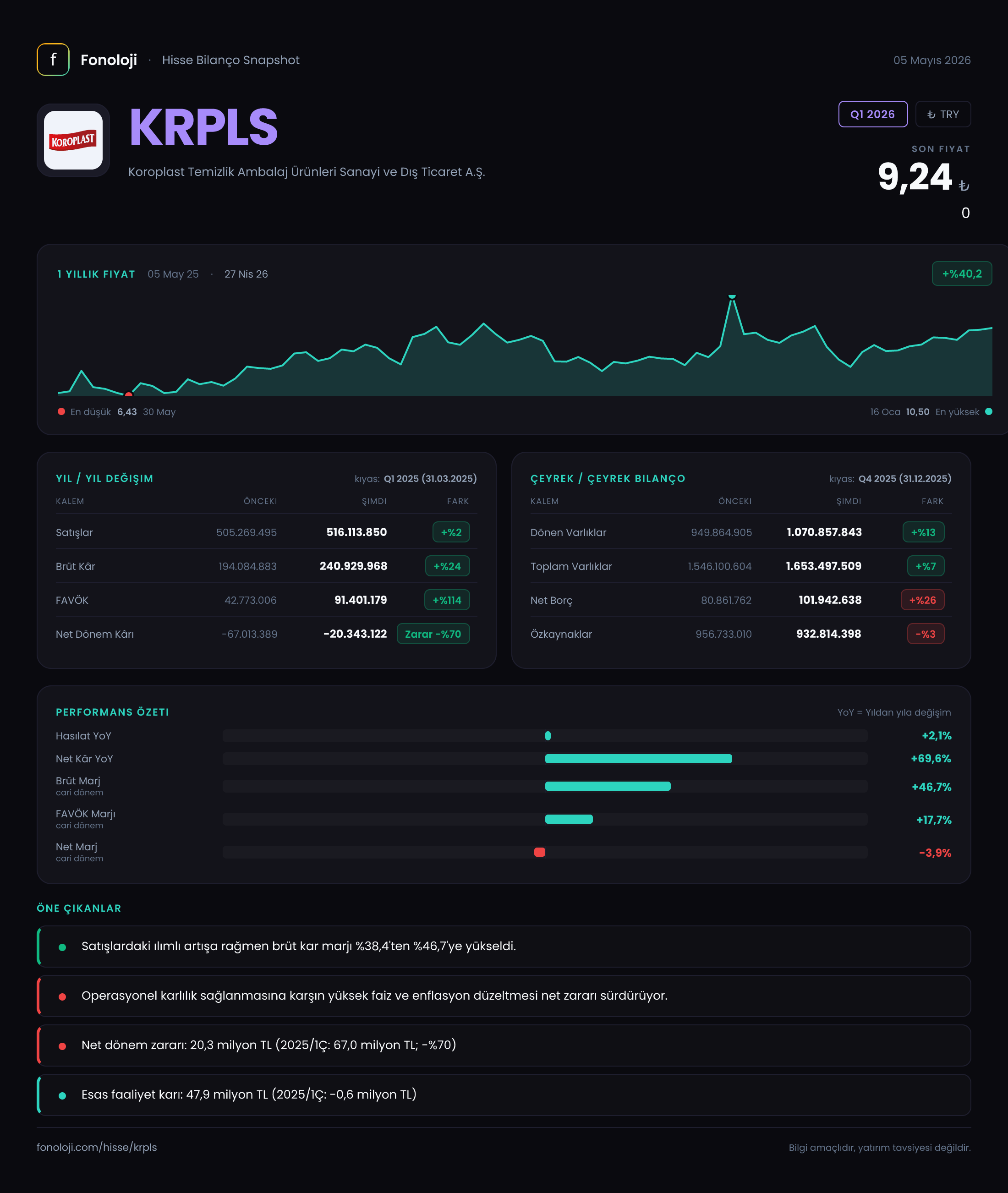This screenshot has height=1193, width=1008.
Task: Click the highlight about brüt kar marjı
Action: (504, 946)
